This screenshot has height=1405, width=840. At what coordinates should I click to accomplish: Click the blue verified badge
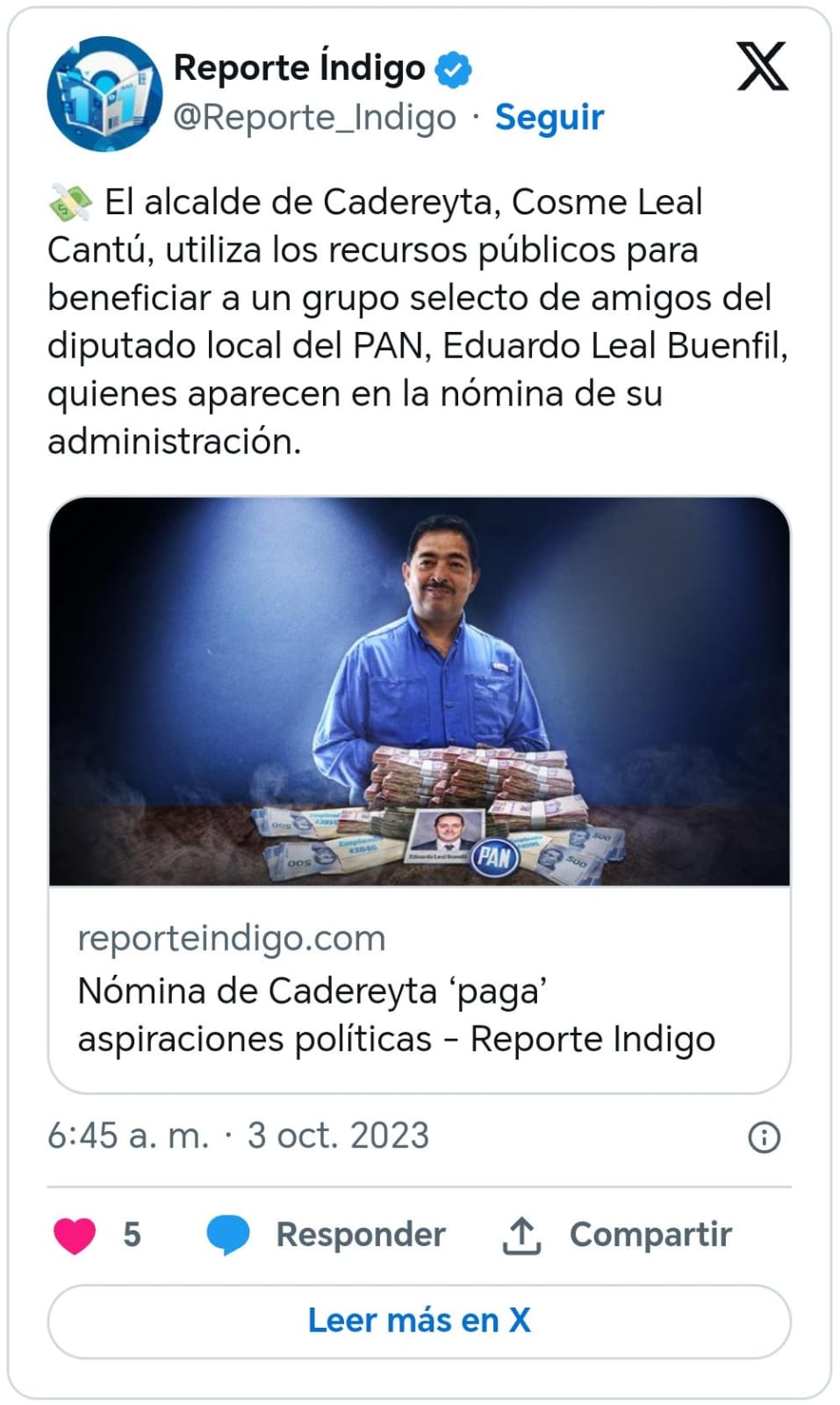(x=454, y=68)
